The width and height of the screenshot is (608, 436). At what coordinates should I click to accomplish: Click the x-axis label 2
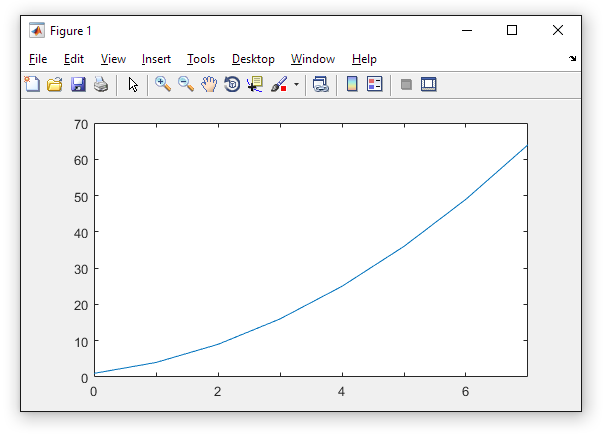[x=218, y=391]
